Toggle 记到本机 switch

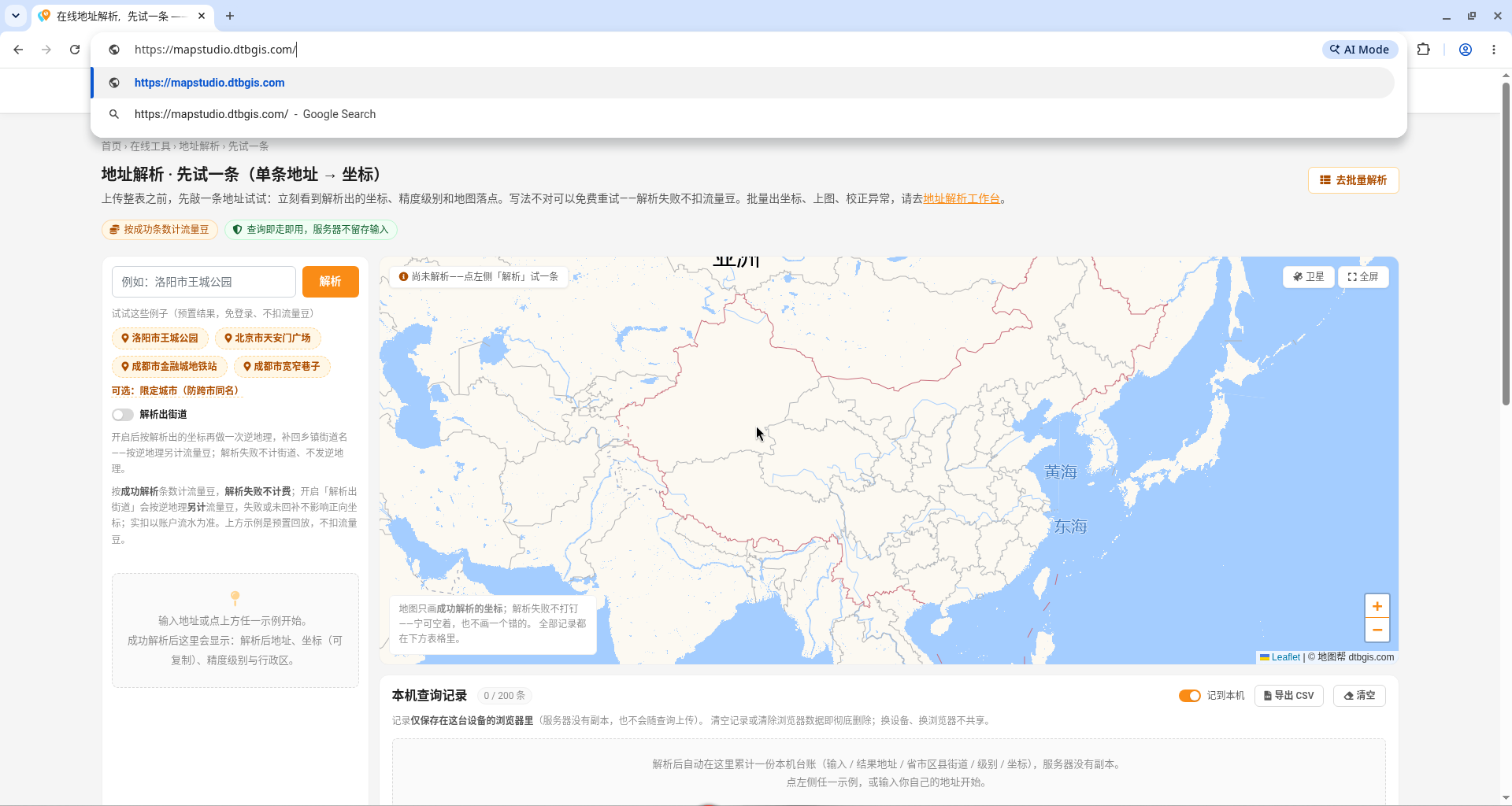tap(1189, 696)
